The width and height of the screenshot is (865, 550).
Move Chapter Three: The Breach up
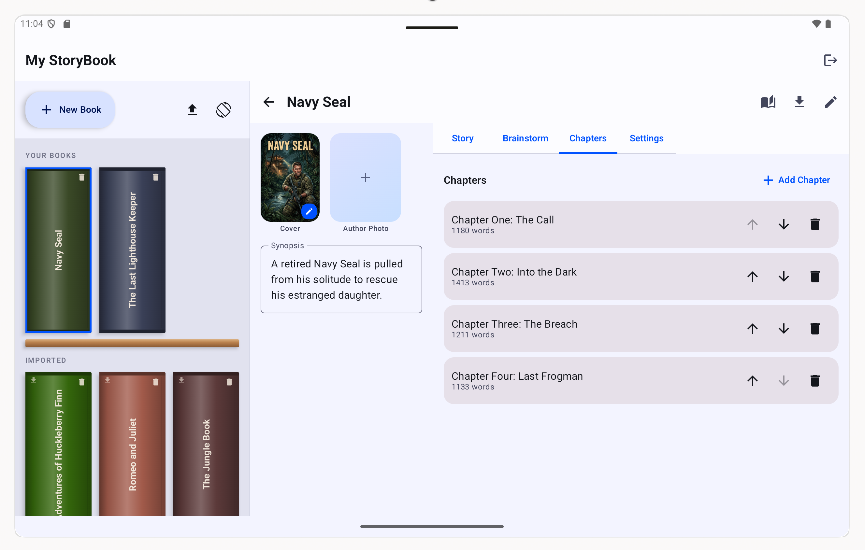(752, 329)
